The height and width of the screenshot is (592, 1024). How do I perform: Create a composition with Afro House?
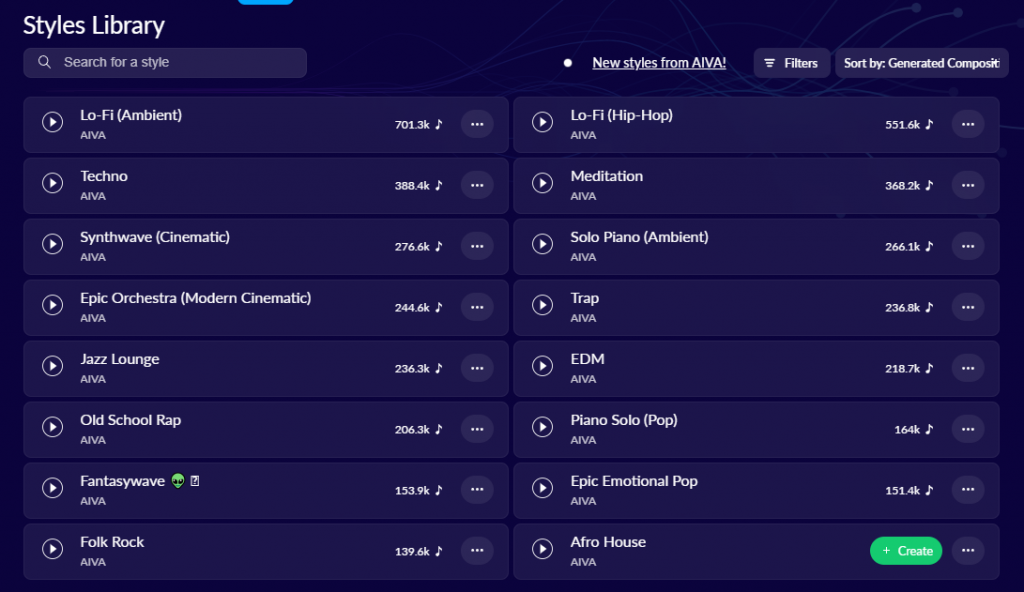pyautogui.click(x=906, y=551)
